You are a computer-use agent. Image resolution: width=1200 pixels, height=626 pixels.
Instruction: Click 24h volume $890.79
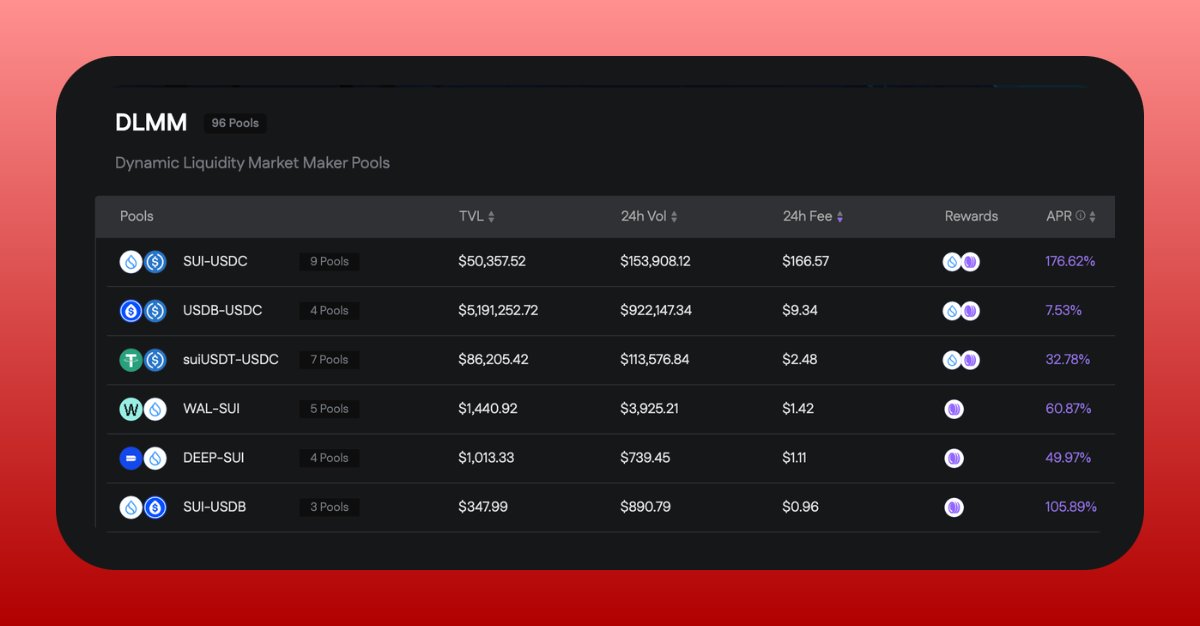tap(646, 506)
